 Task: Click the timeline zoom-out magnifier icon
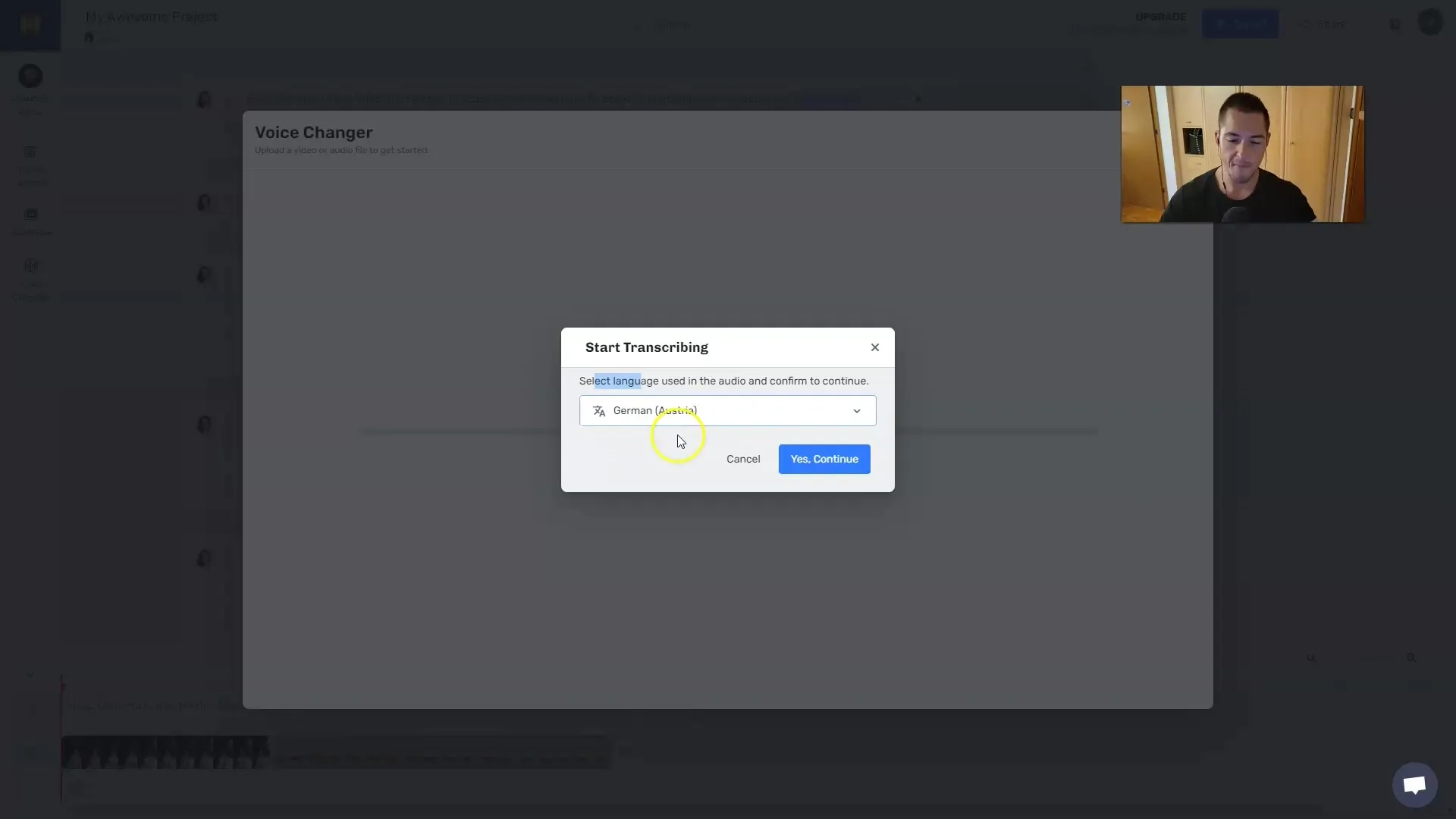click(1311, 658)
